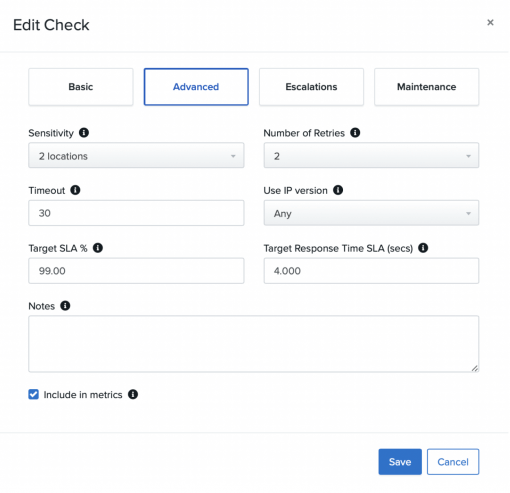Show info for Number of Retries
This screenshot has width=510, height=493.
tap(355, 133)
